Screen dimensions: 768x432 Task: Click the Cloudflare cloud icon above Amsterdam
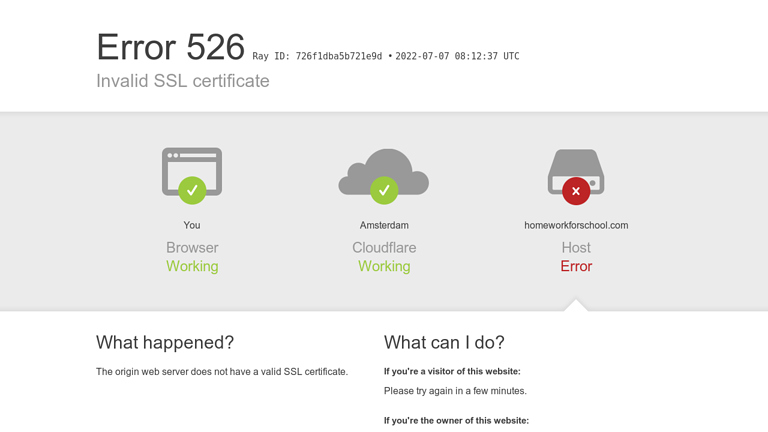tap(384, 176)
